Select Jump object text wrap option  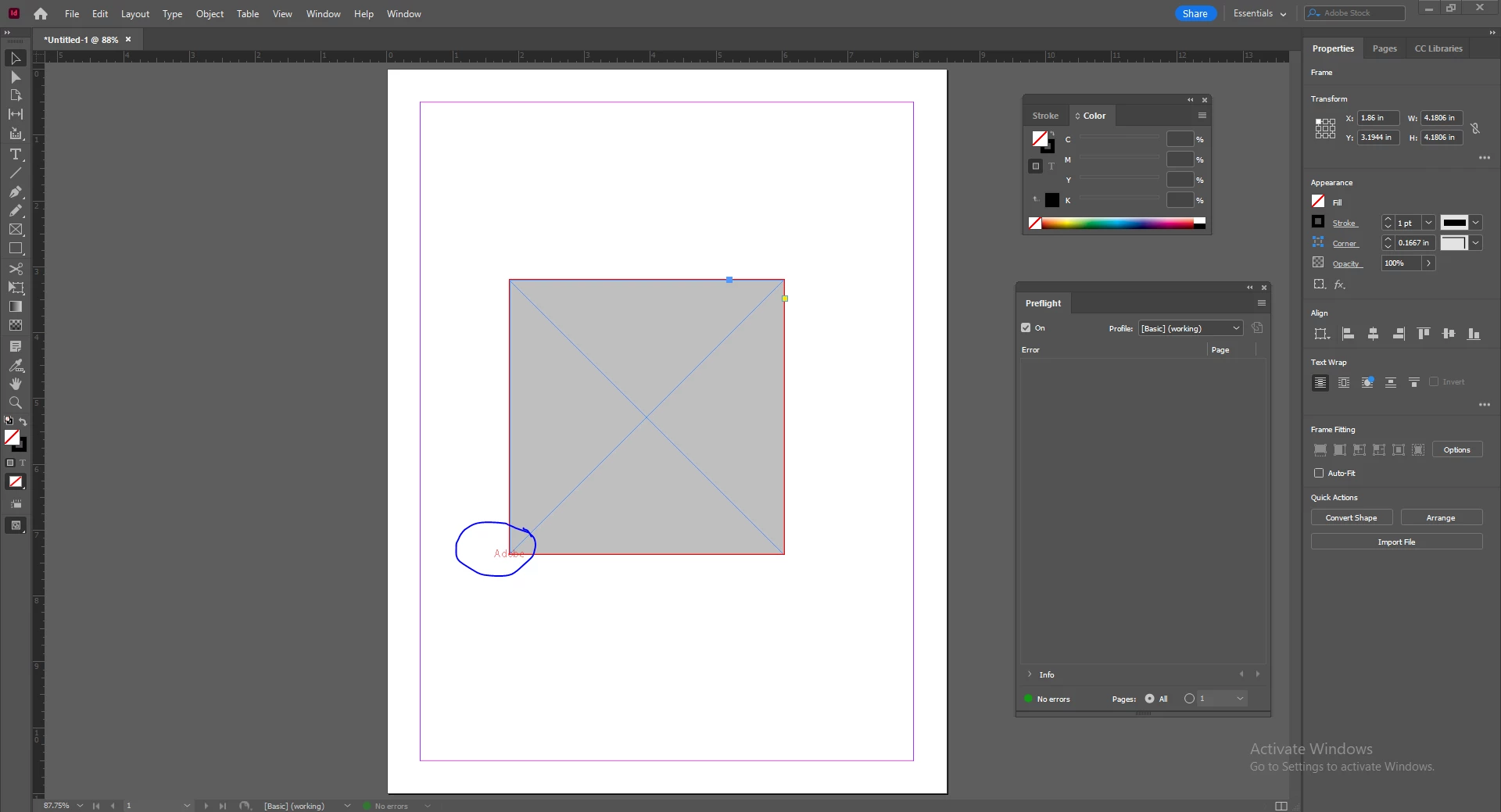coord(1391,382)
